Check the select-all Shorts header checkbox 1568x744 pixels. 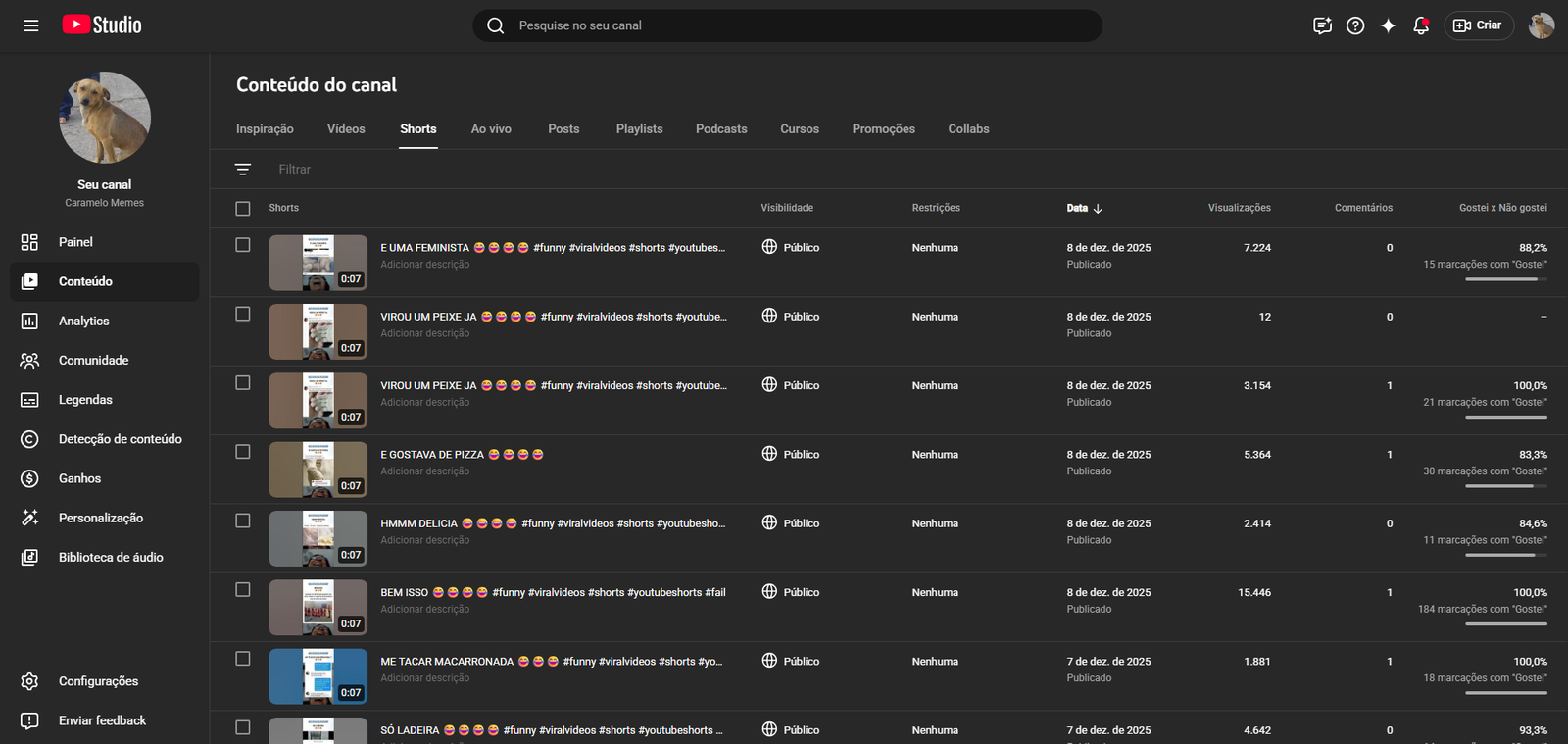(x=243, y=208)
